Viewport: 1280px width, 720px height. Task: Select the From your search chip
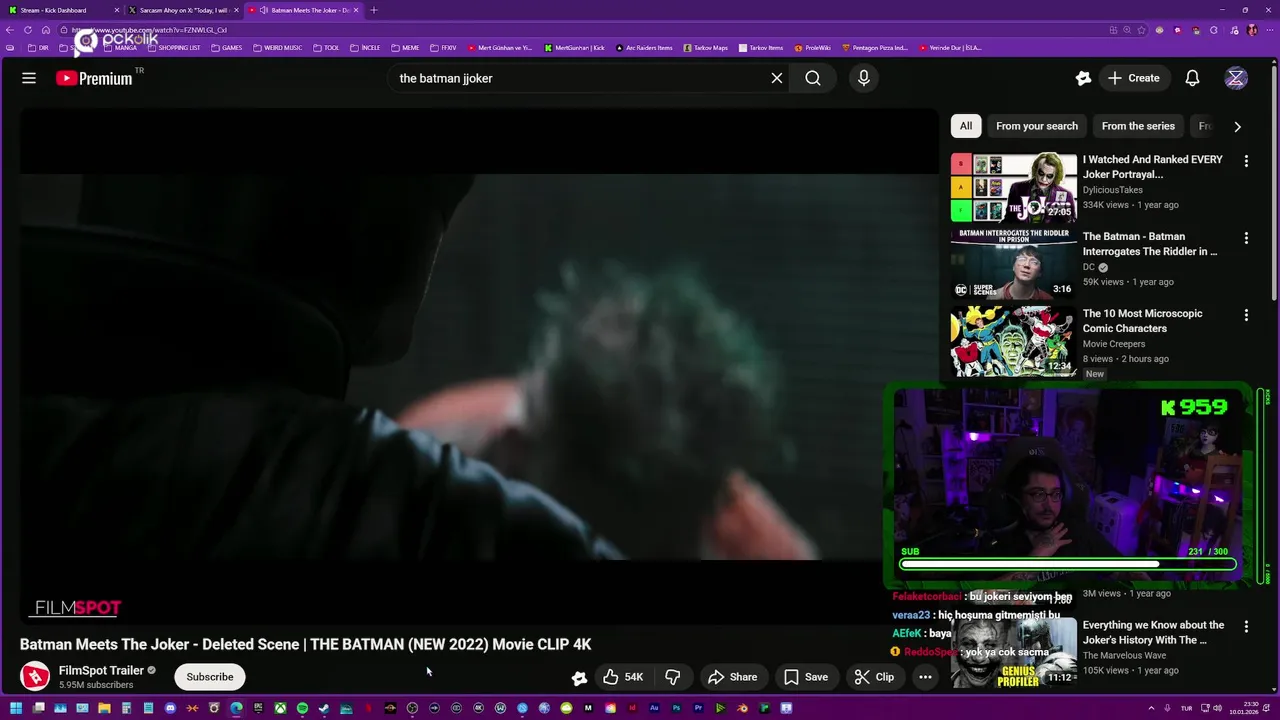pyautogui.click(x=1037, y=126)
